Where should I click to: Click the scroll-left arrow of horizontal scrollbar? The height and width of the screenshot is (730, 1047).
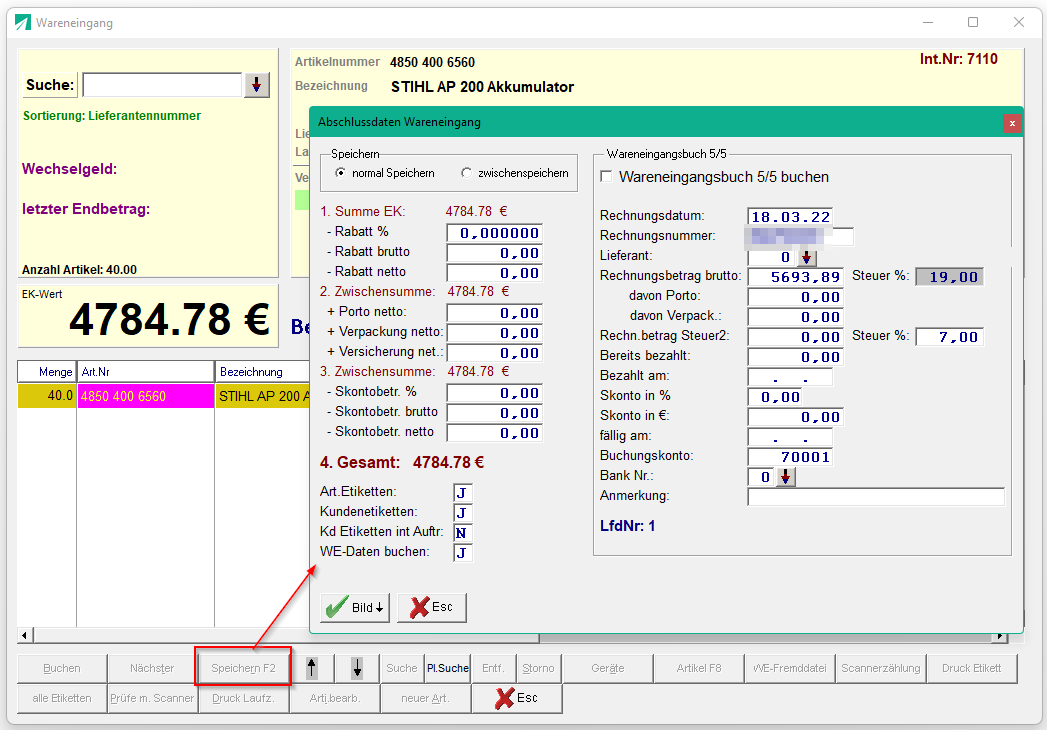pyautogui.click(x=25, y=635)
